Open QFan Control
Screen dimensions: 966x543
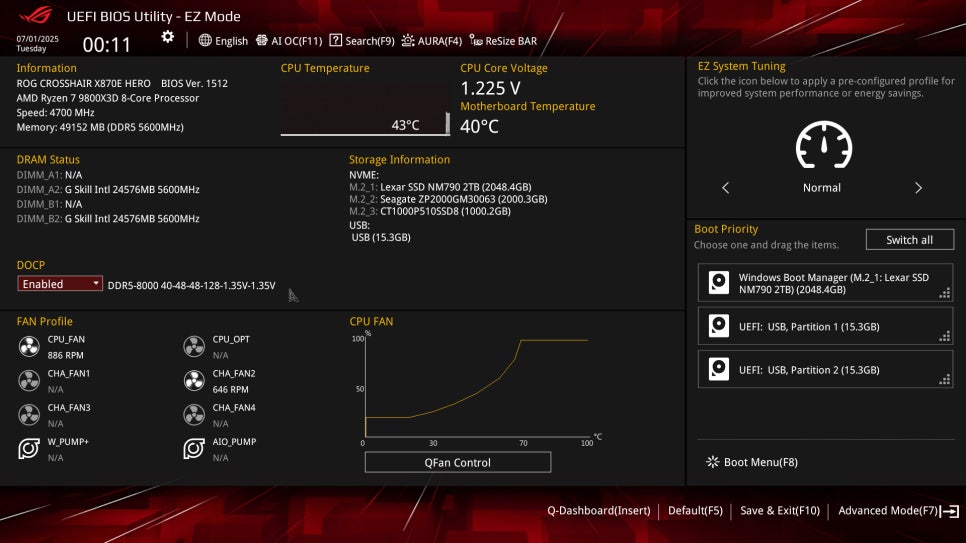458,462
